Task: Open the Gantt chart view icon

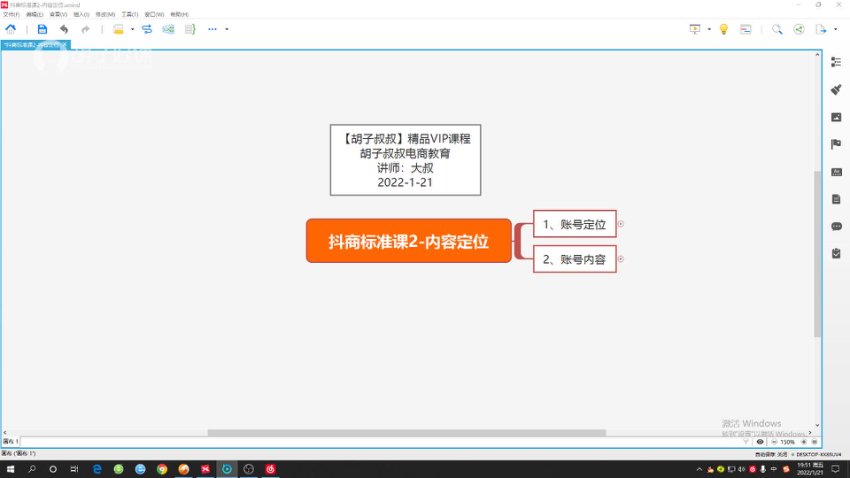Action: pyautogui.click(x=745, y=29)
